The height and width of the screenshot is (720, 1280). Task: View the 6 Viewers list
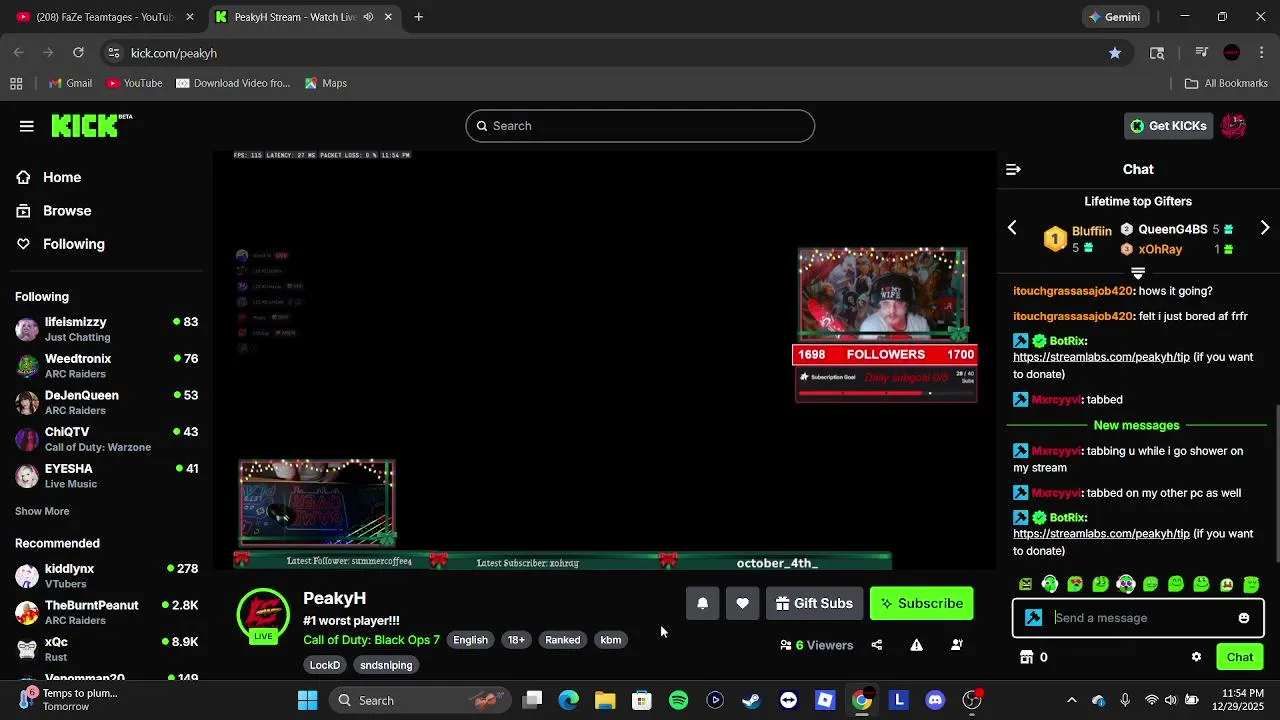816,645
